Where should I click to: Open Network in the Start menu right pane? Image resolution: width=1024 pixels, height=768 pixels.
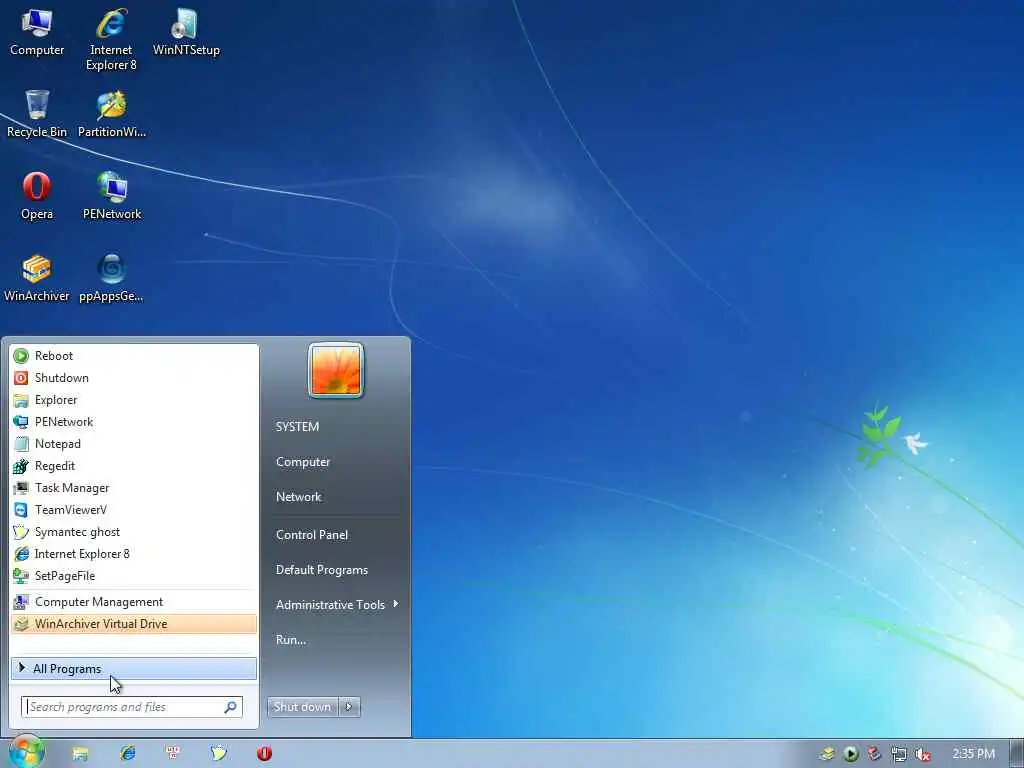point(298,497)
